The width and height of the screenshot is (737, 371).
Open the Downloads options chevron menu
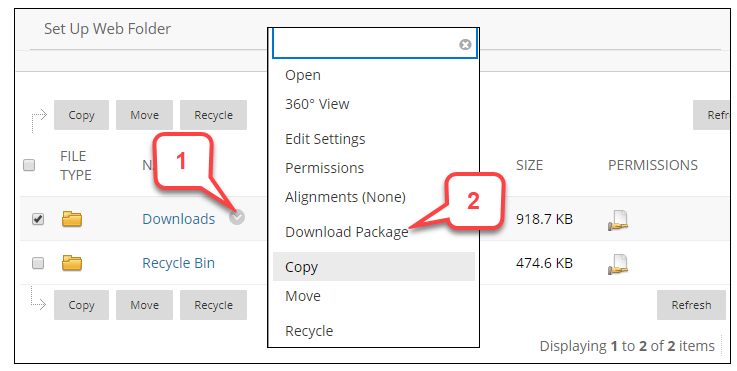(x=237, y=217)
